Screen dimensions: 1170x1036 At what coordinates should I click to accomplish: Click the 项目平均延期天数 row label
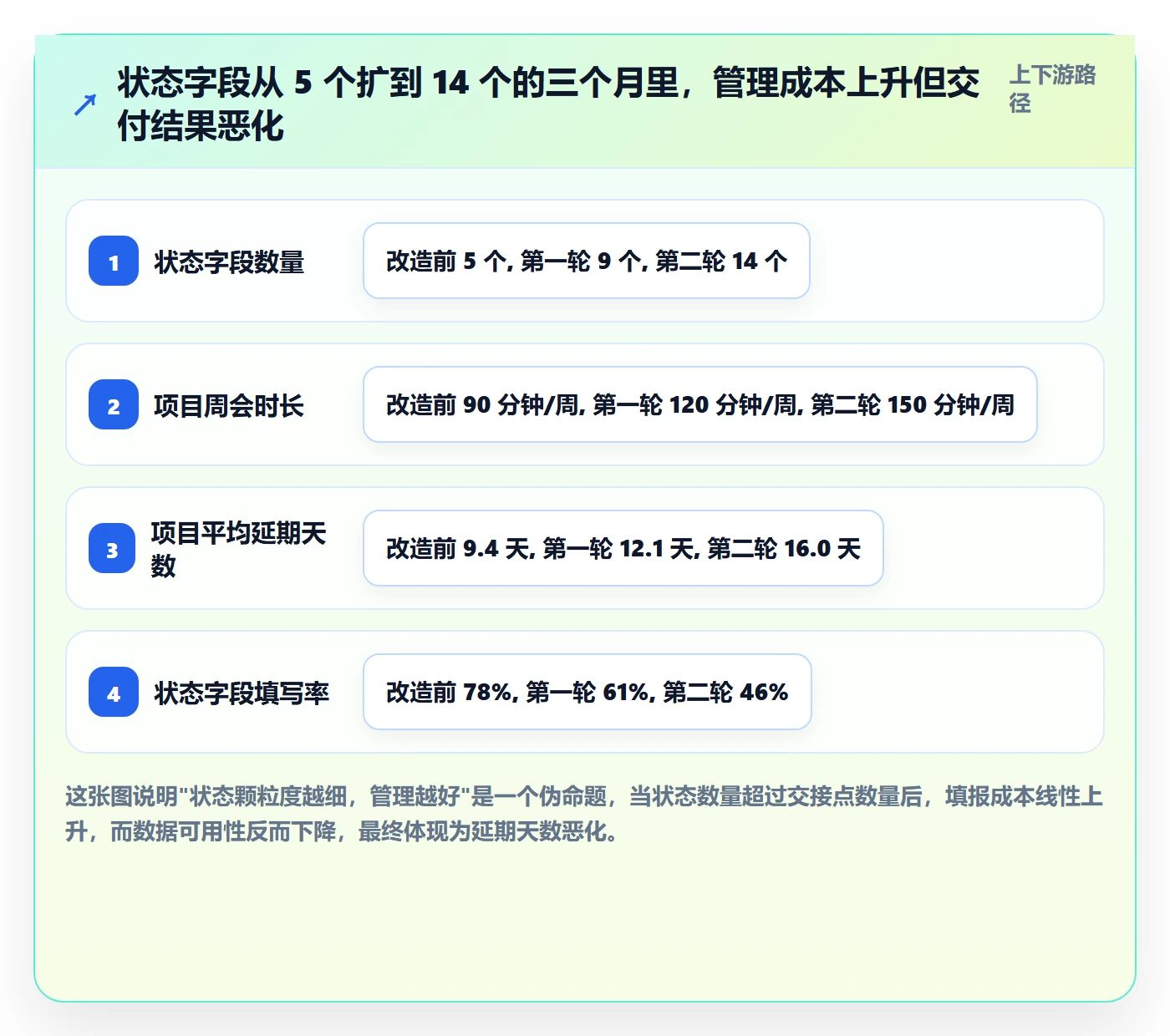click(x=239, y=549)
